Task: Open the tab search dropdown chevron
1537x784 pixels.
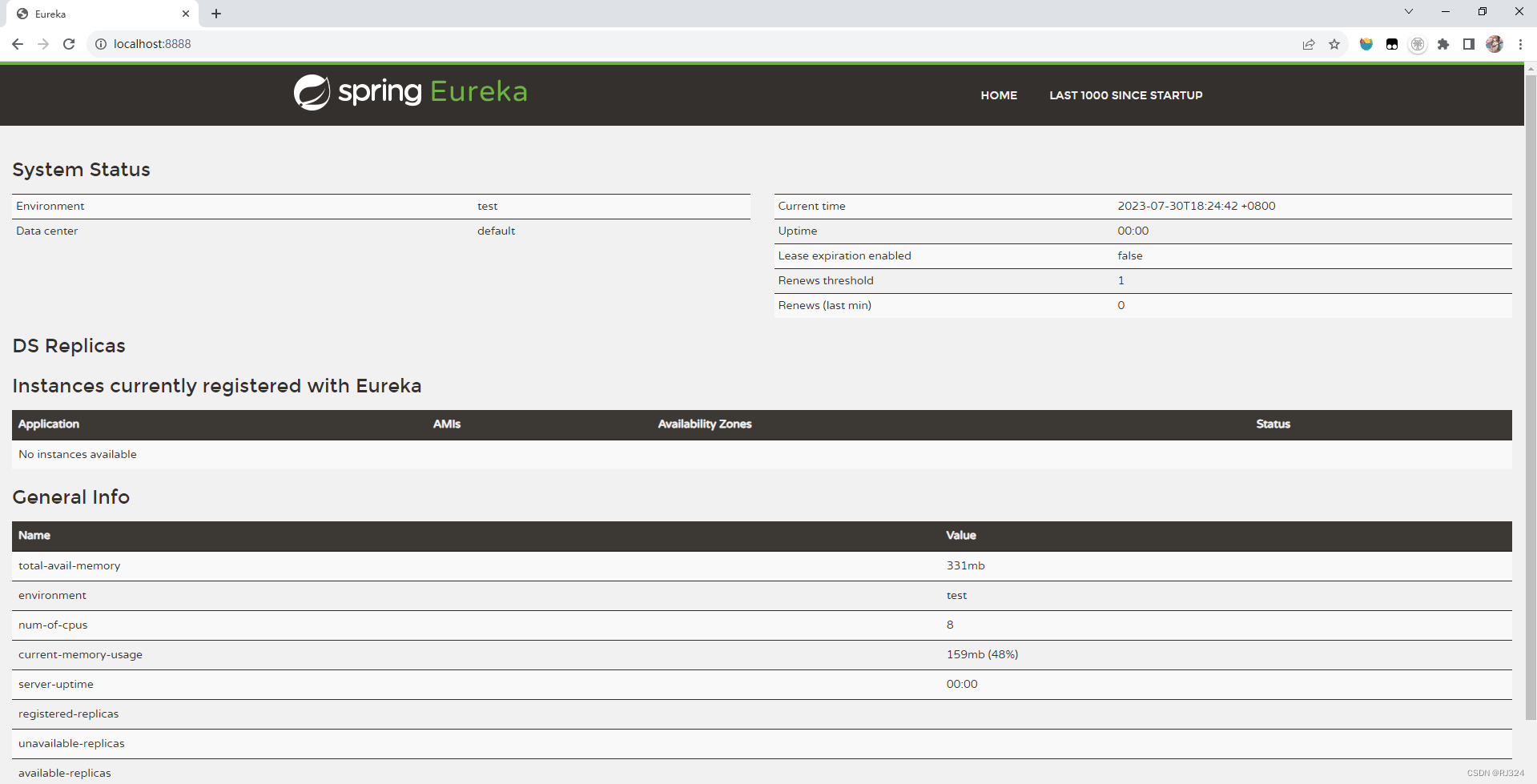Action: 1408,11
